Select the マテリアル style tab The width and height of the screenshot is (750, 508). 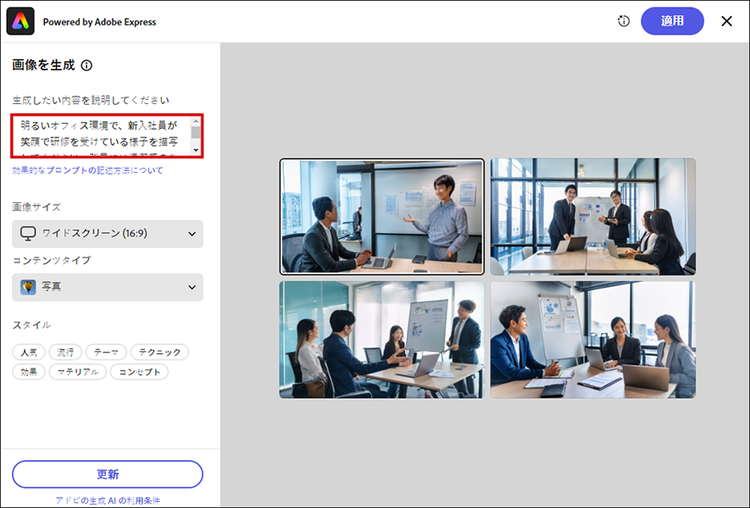76,372
